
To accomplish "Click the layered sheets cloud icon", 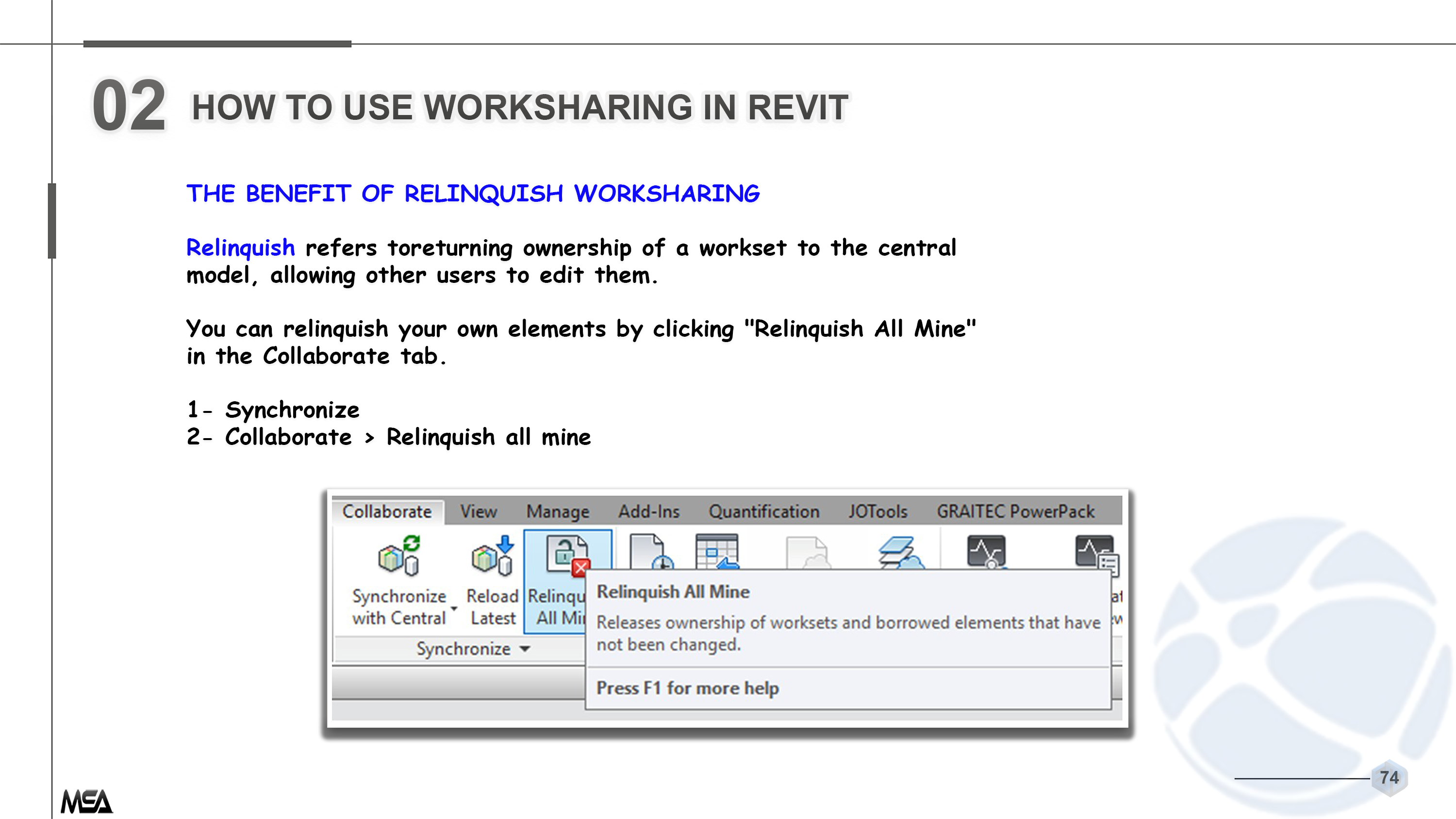I will (x=900, y=552).
